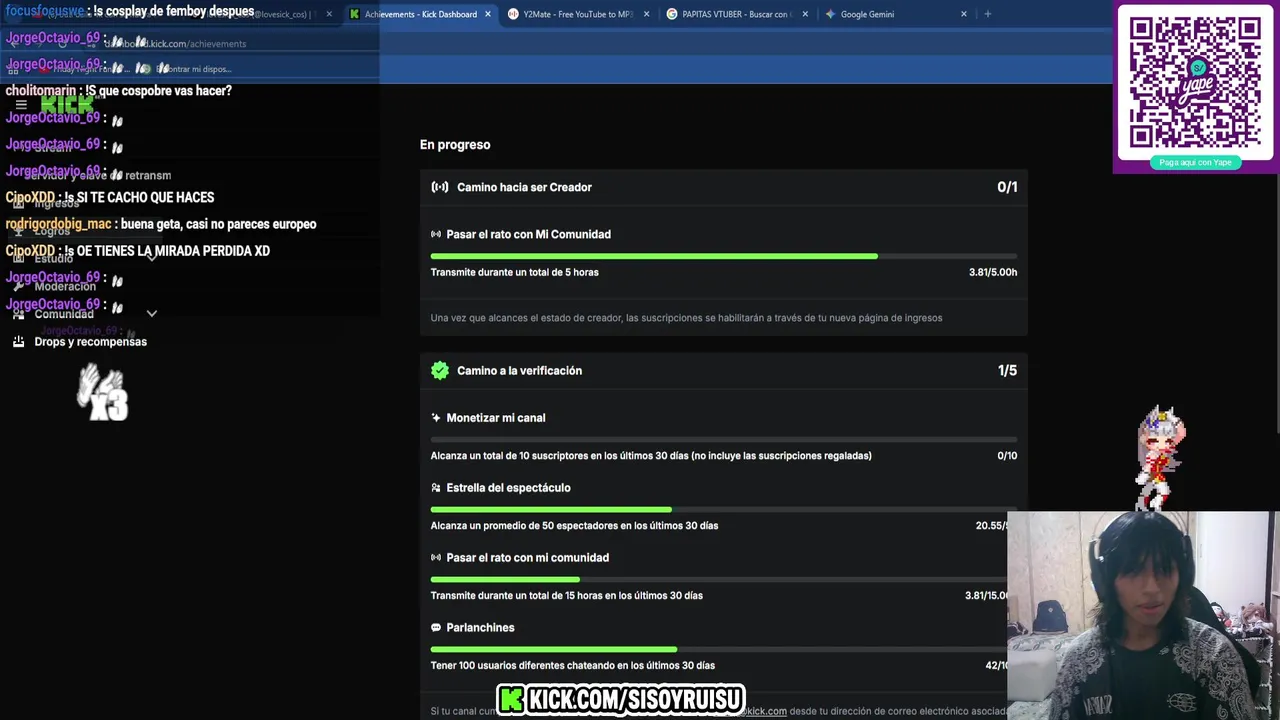Viewport: 1280px width, 720px height.
Task: Click the 100 usuarios chateando progress bar
Action: (719, 650)
